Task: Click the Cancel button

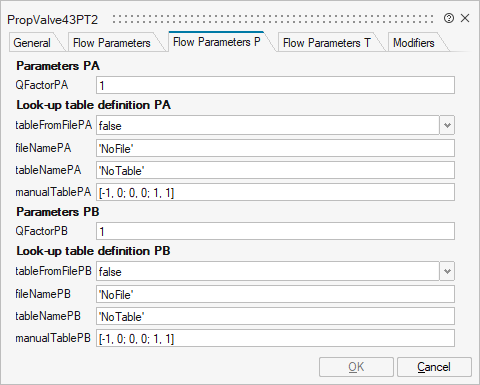Action: (434, 367)
